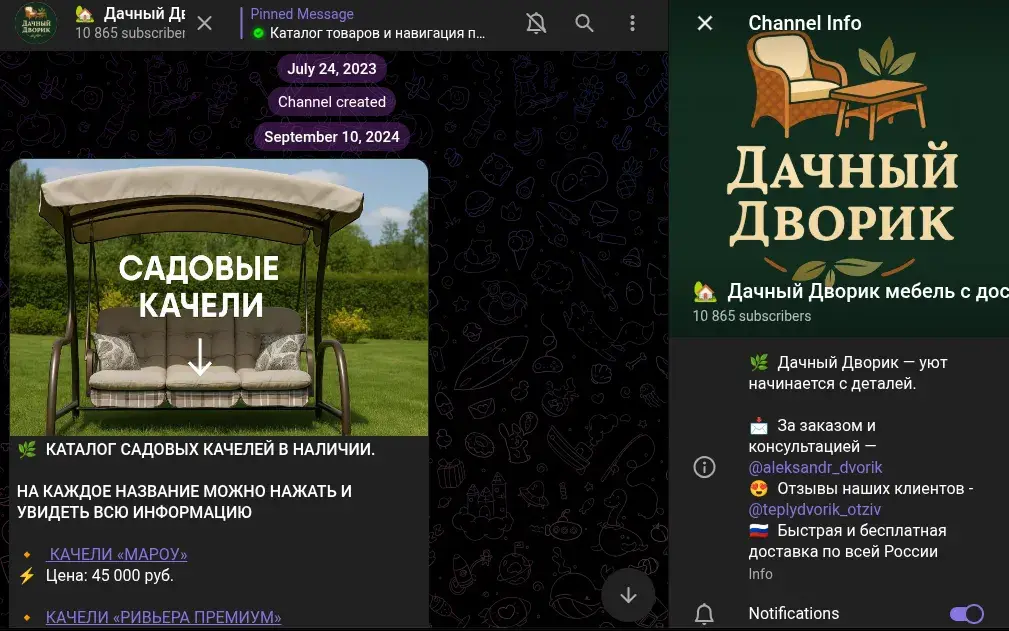1009x631 pixels.
Task: Open the channel avatar in the chat header
Action: click(36, 23)
